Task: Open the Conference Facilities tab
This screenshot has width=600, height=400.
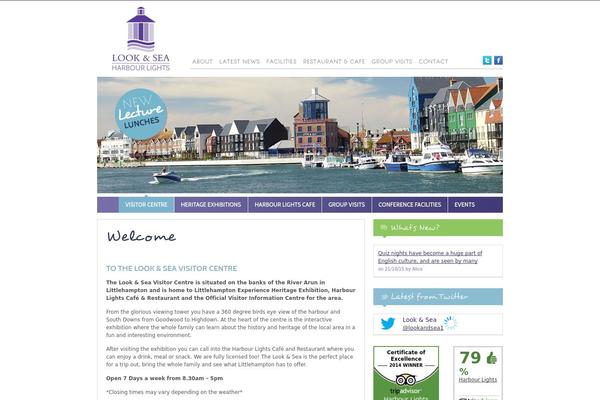Action: [x=409, y=205]
